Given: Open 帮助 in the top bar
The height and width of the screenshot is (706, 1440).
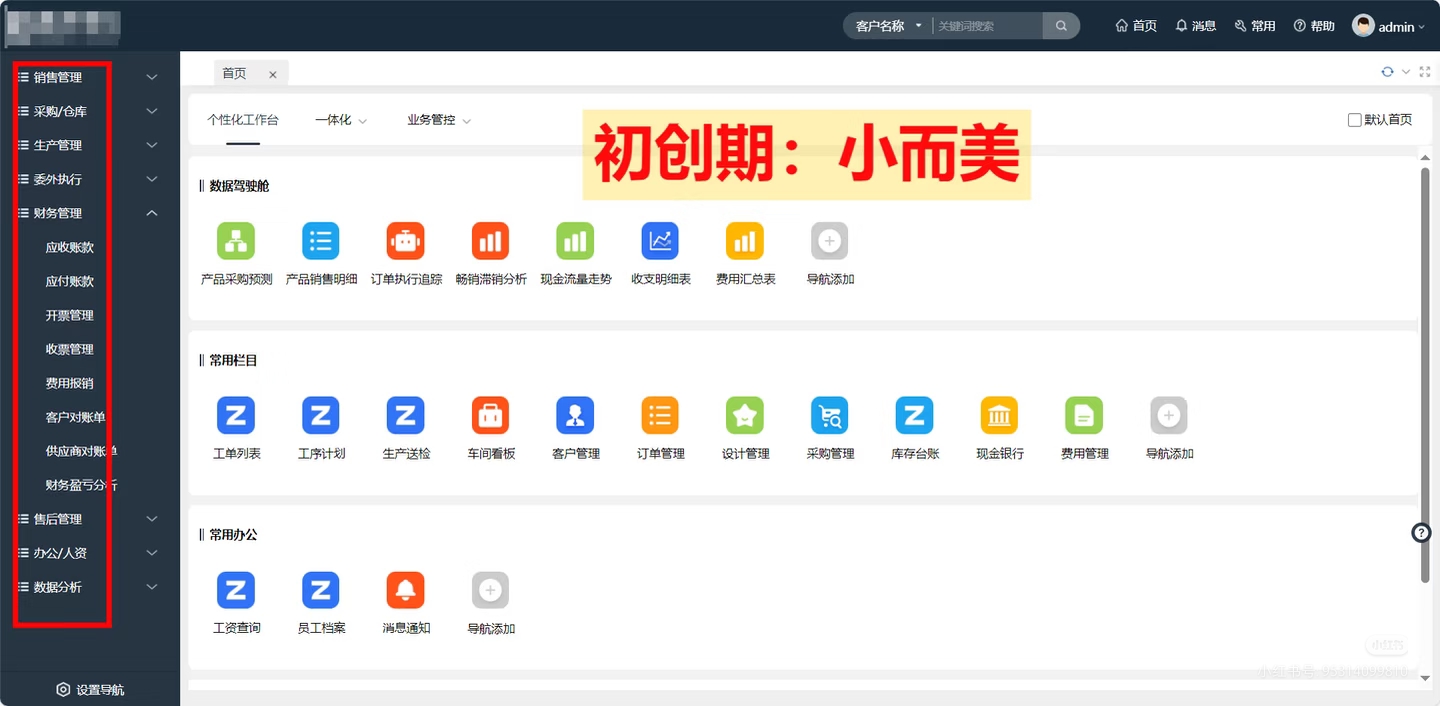Looking at the screenshot, I should (x=1314, y=26).
